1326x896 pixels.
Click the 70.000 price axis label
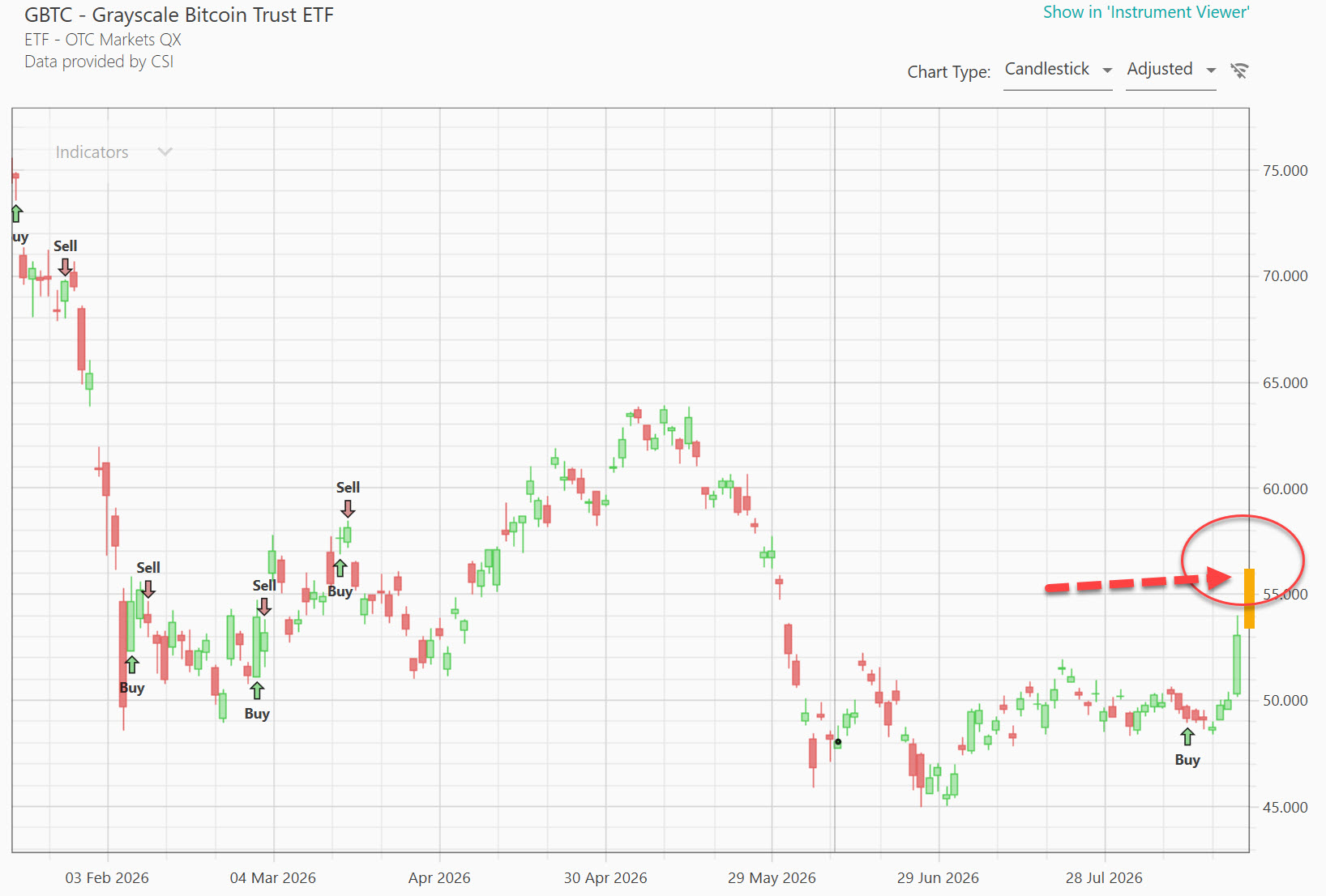pos(1285,275)
